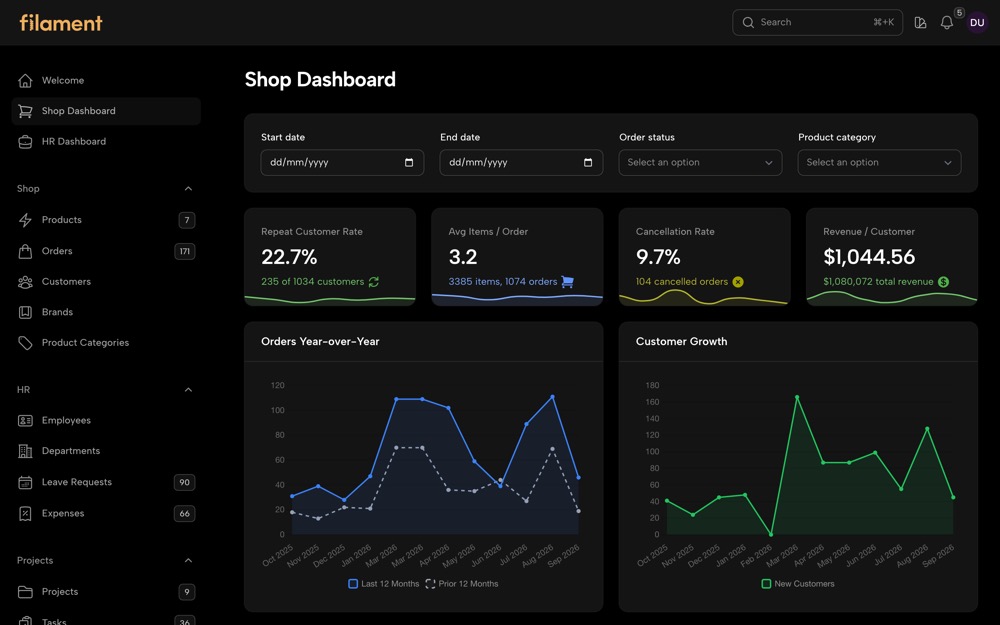Click the Orders Year-over-Year chart title
The image size is (1000, 625).
click(320, 342)
